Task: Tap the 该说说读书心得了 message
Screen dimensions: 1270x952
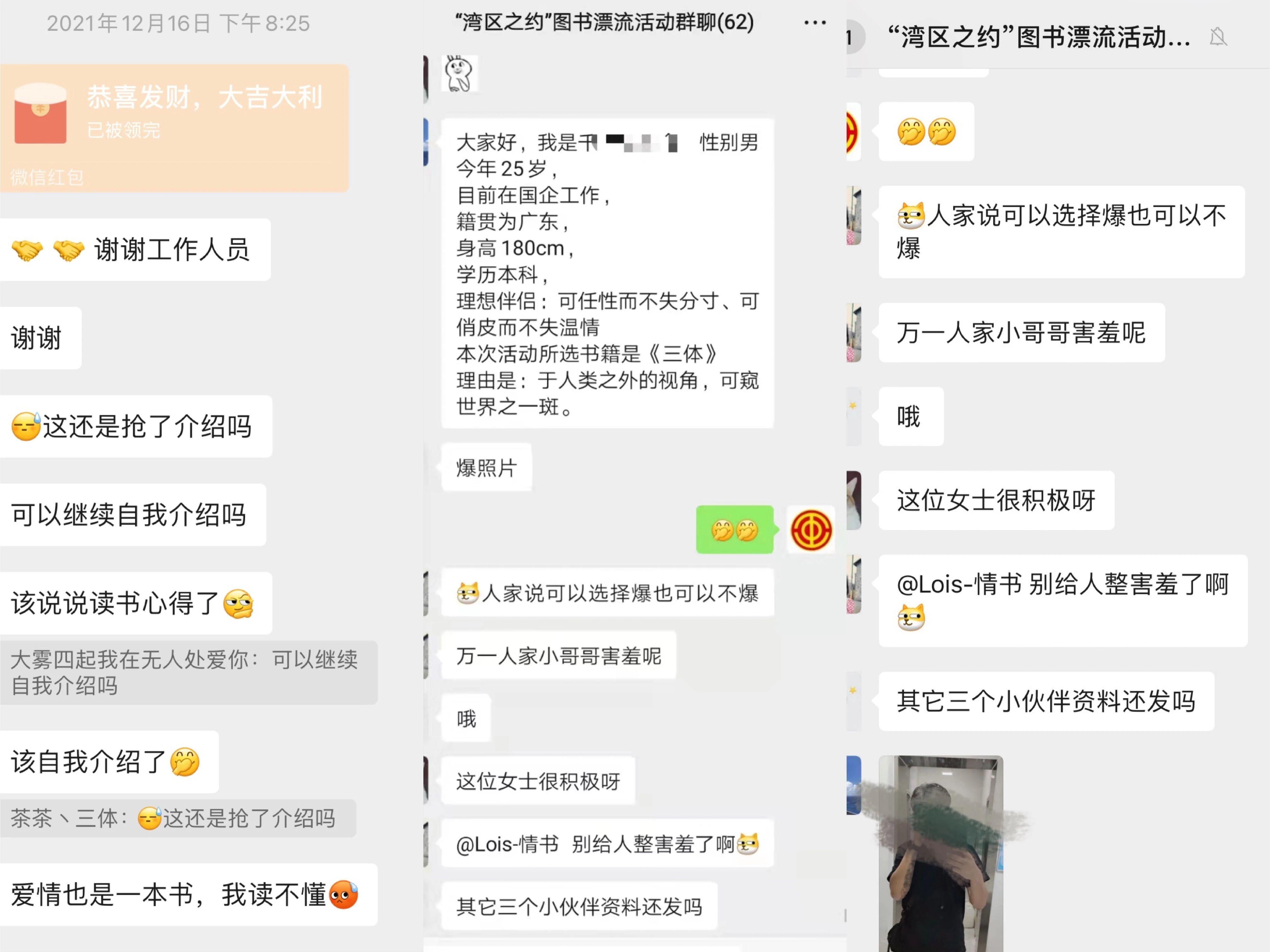Action: tap(136, 604)
